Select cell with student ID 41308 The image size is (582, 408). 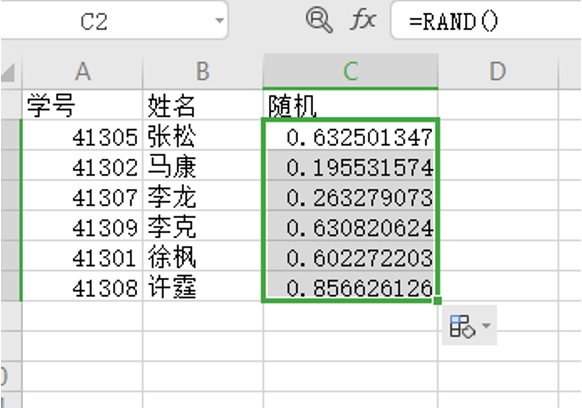pyautogui.click(x=82, y=286)
